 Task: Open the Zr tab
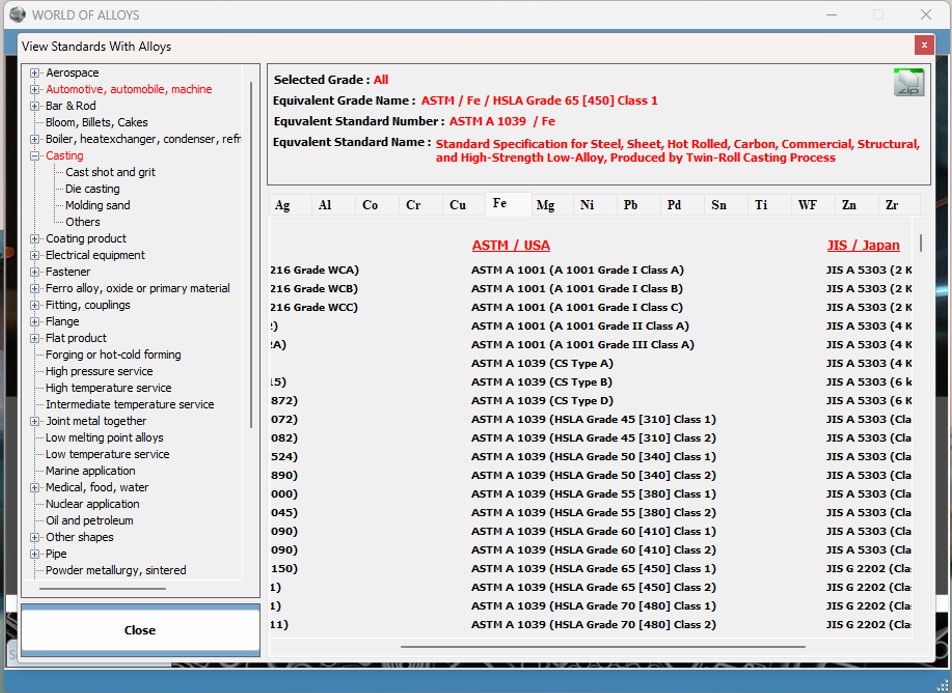pyautogui.click(x=899, y=205)
